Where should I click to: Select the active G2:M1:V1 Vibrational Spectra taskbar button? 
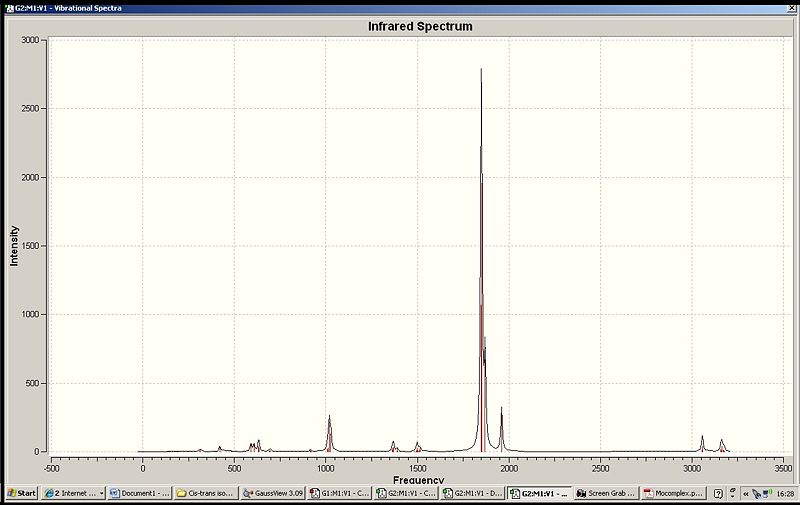540,493
